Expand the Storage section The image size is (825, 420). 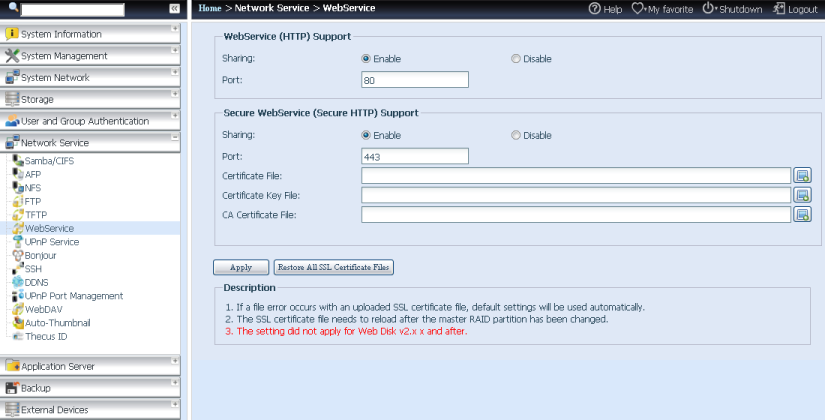[x=175, y=93]
